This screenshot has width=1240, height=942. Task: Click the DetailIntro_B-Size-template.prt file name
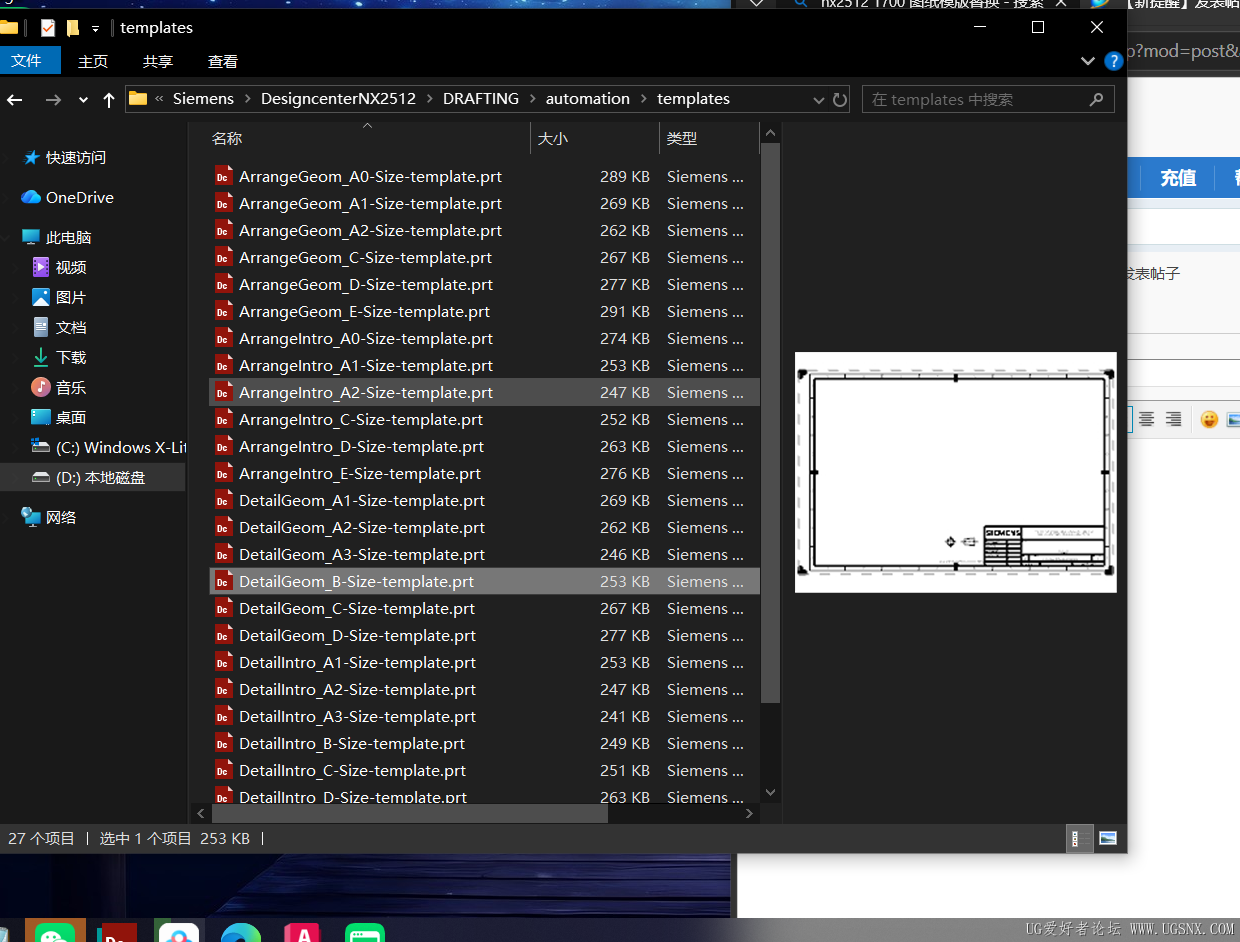pyautogui.click(x=352, y=743)
